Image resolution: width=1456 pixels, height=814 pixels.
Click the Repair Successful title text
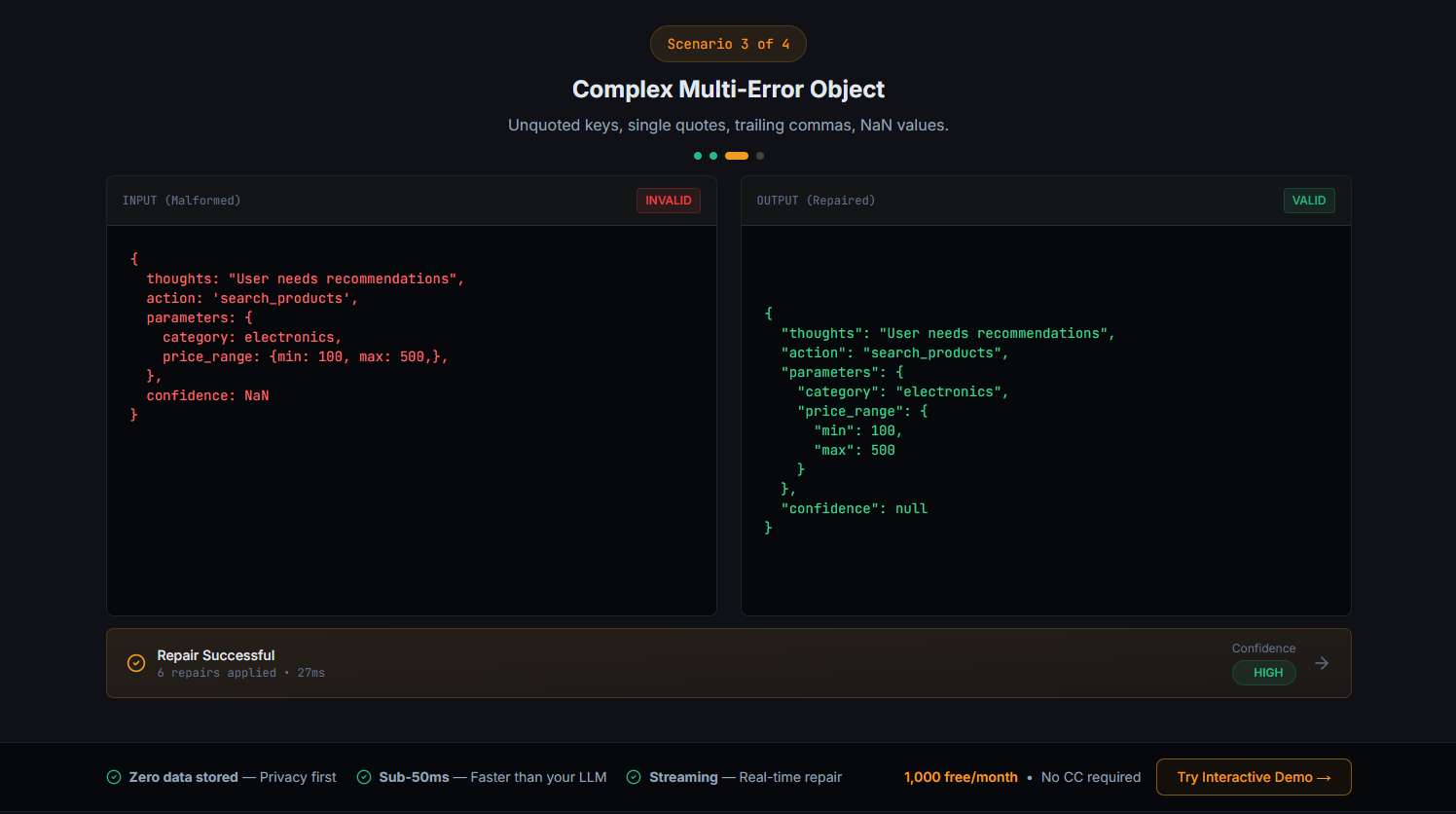pyautogui.click(x=216, y=655)
